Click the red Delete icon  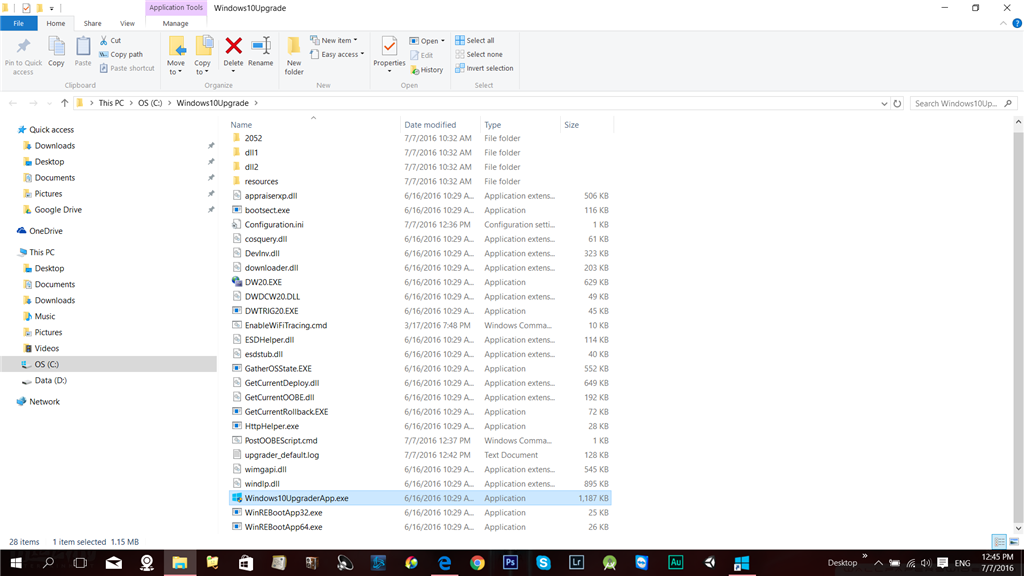click(233, 46)
